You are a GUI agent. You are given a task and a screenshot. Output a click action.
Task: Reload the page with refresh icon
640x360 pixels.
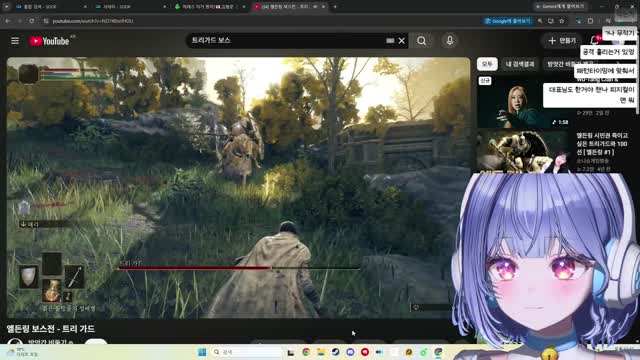[x=31, y=21]
